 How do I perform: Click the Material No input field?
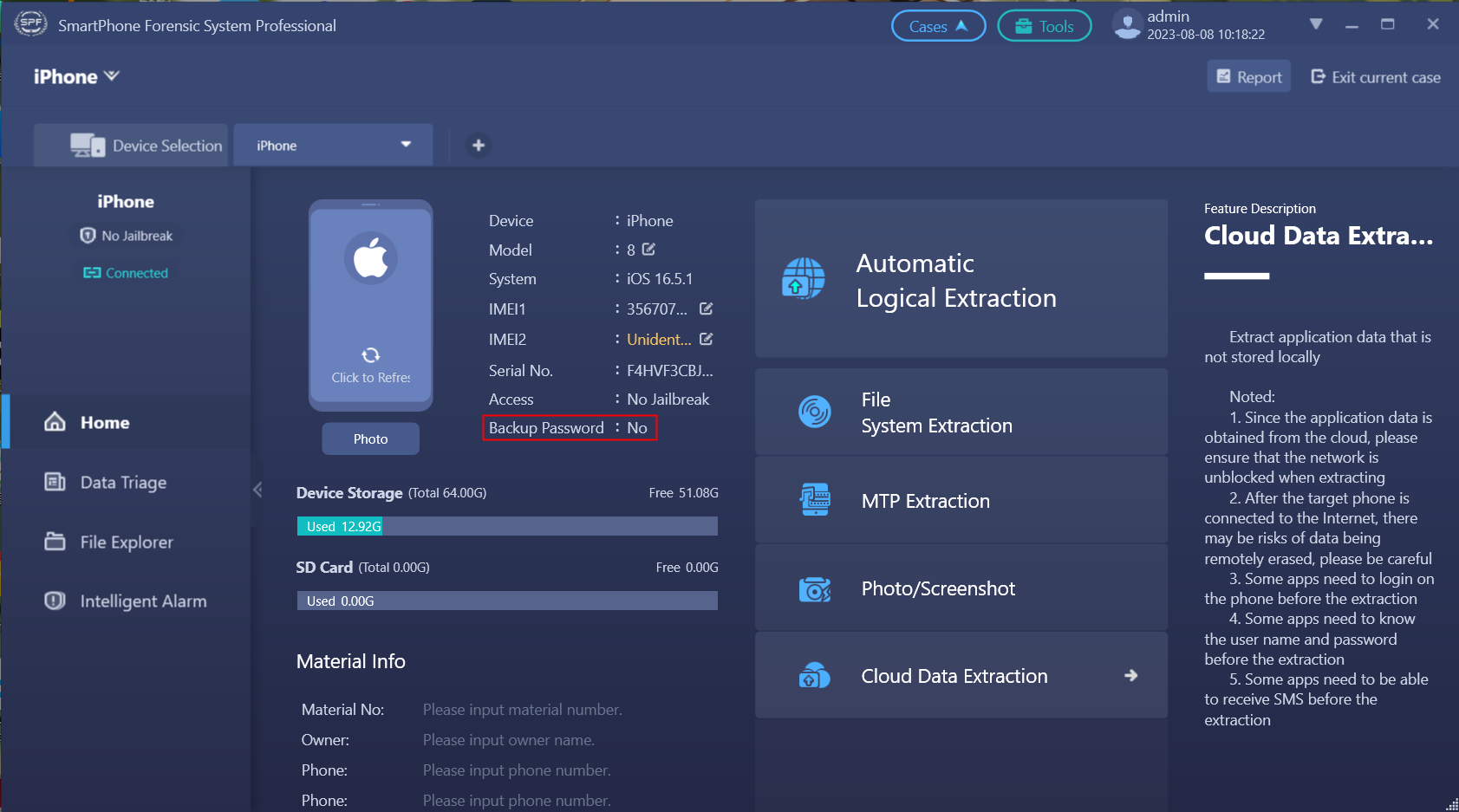tap(523, 710)
